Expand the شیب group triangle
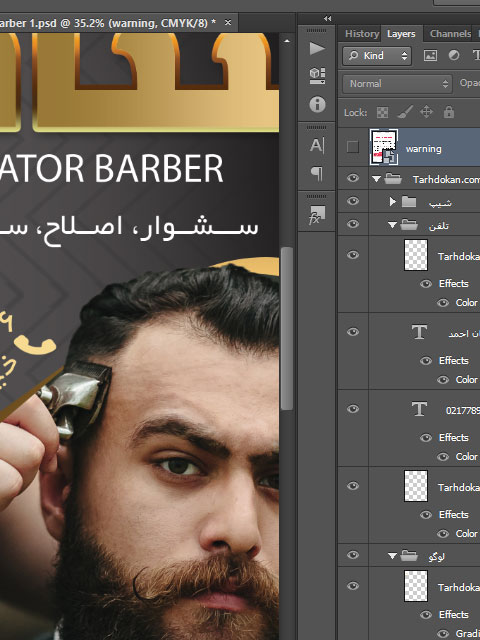The width and height of the screenshot is (480, 640). coord(392,202)
